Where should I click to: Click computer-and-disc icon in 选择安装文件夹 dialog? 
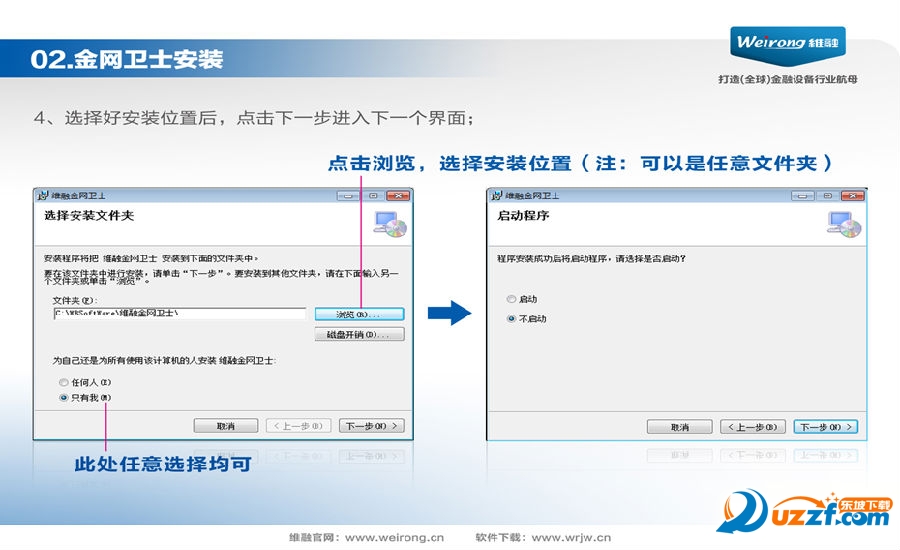390,224
